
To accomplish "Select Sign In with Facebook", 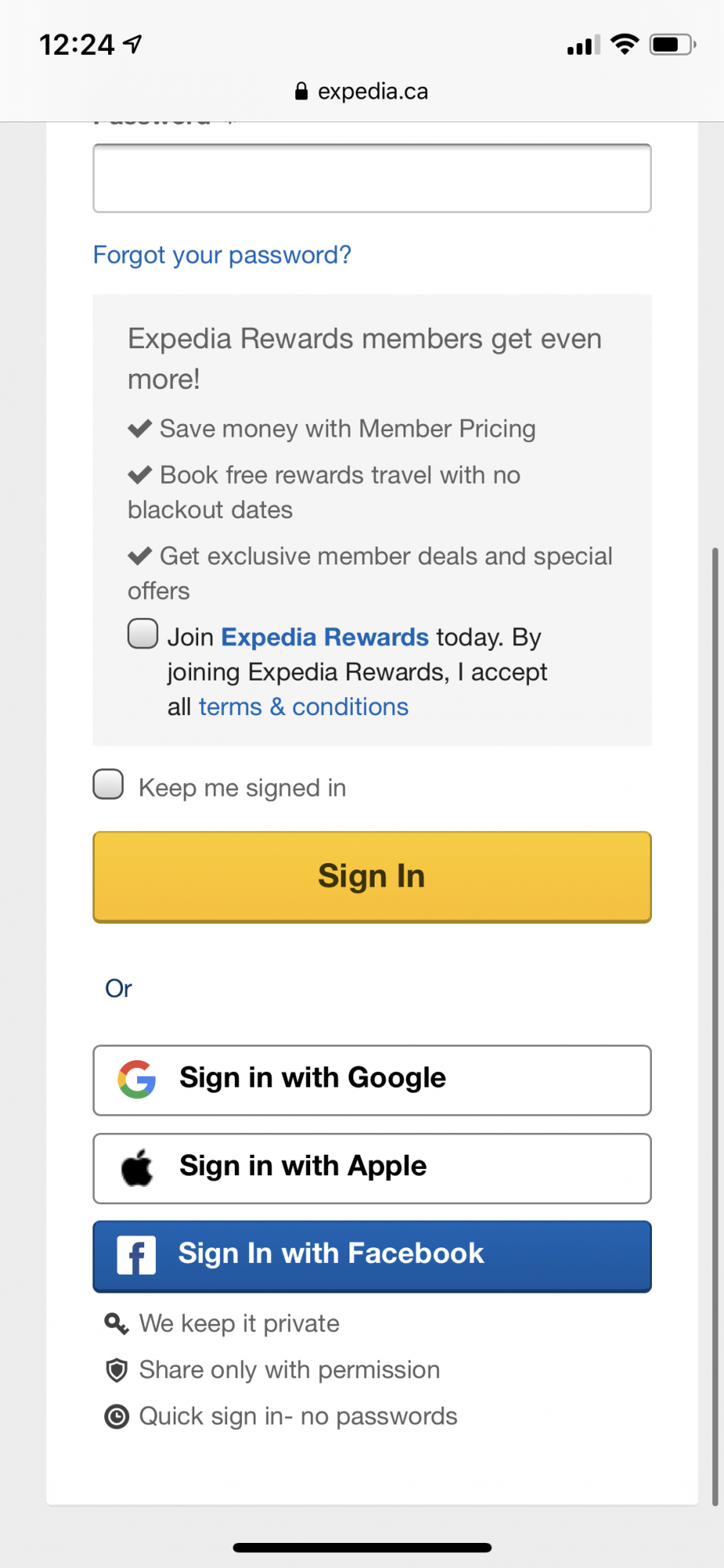I will point(372,1256).
